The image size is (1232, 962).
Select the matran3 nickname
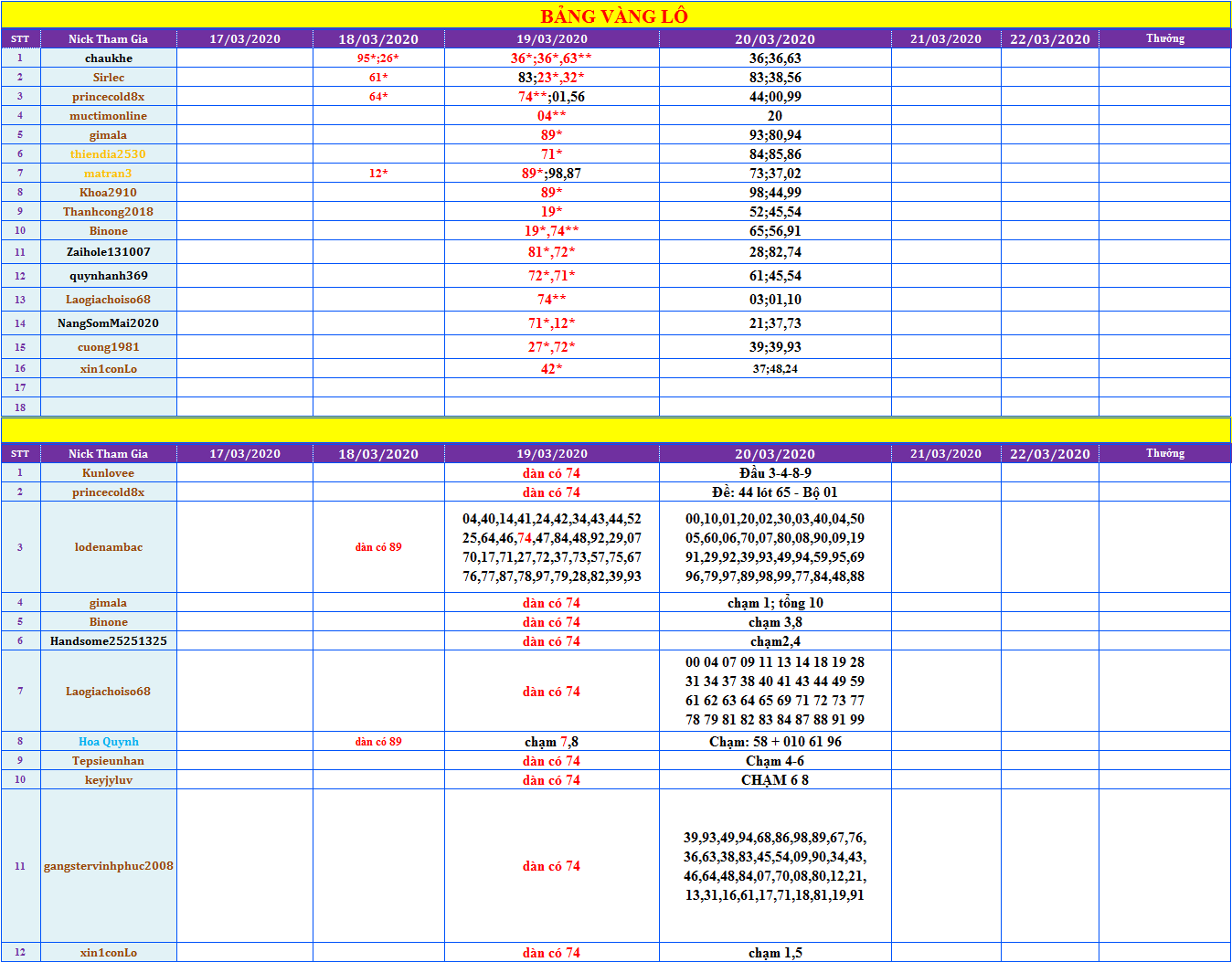click(109, 174)
